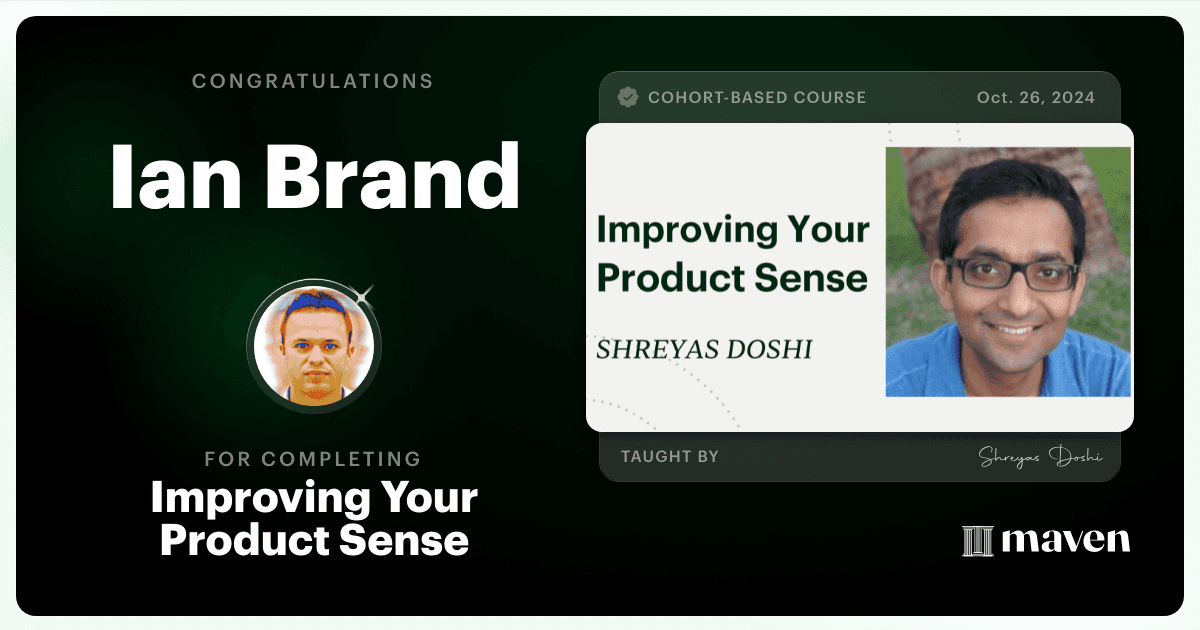This screenshot has width=1200, height=630.
Task: Click the Ian Brand recipient name
Action: 314,177
